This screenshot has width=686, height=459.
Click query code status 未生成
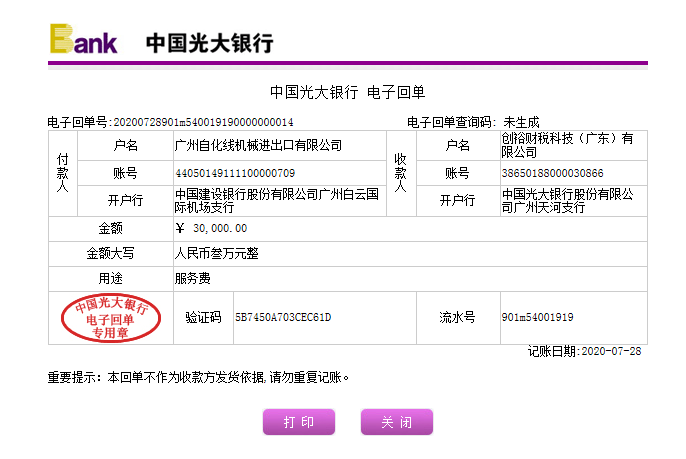pos(521,122)
